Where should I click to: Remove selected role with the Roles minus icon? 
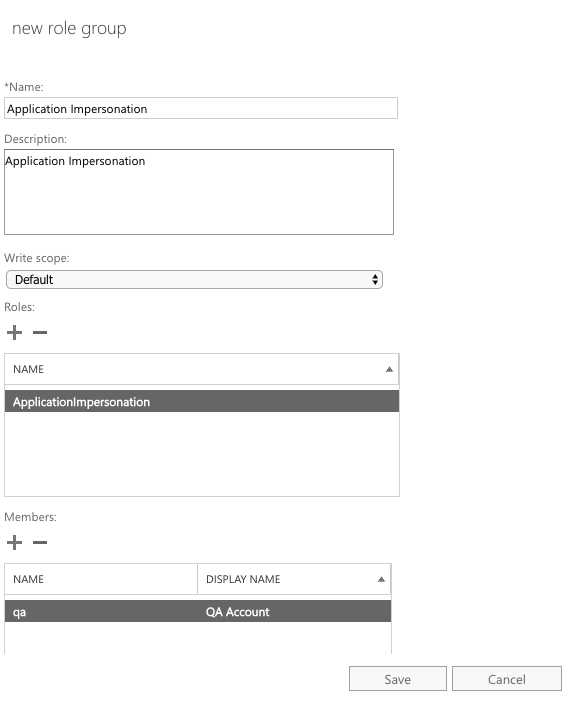(x=40, y=332)
